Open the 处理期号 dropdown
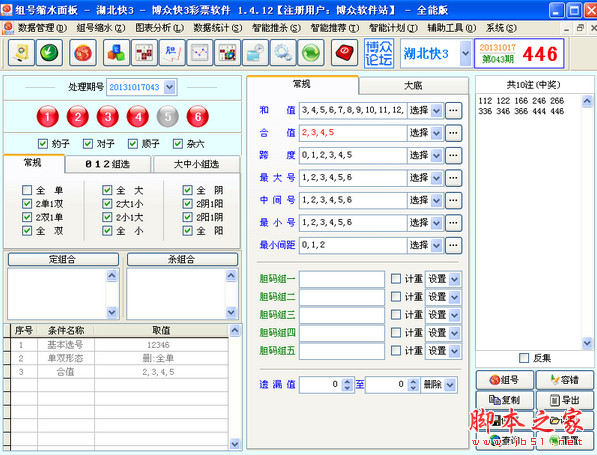Image resolution: width=597 pixels, height=455 pixels. 170,87
